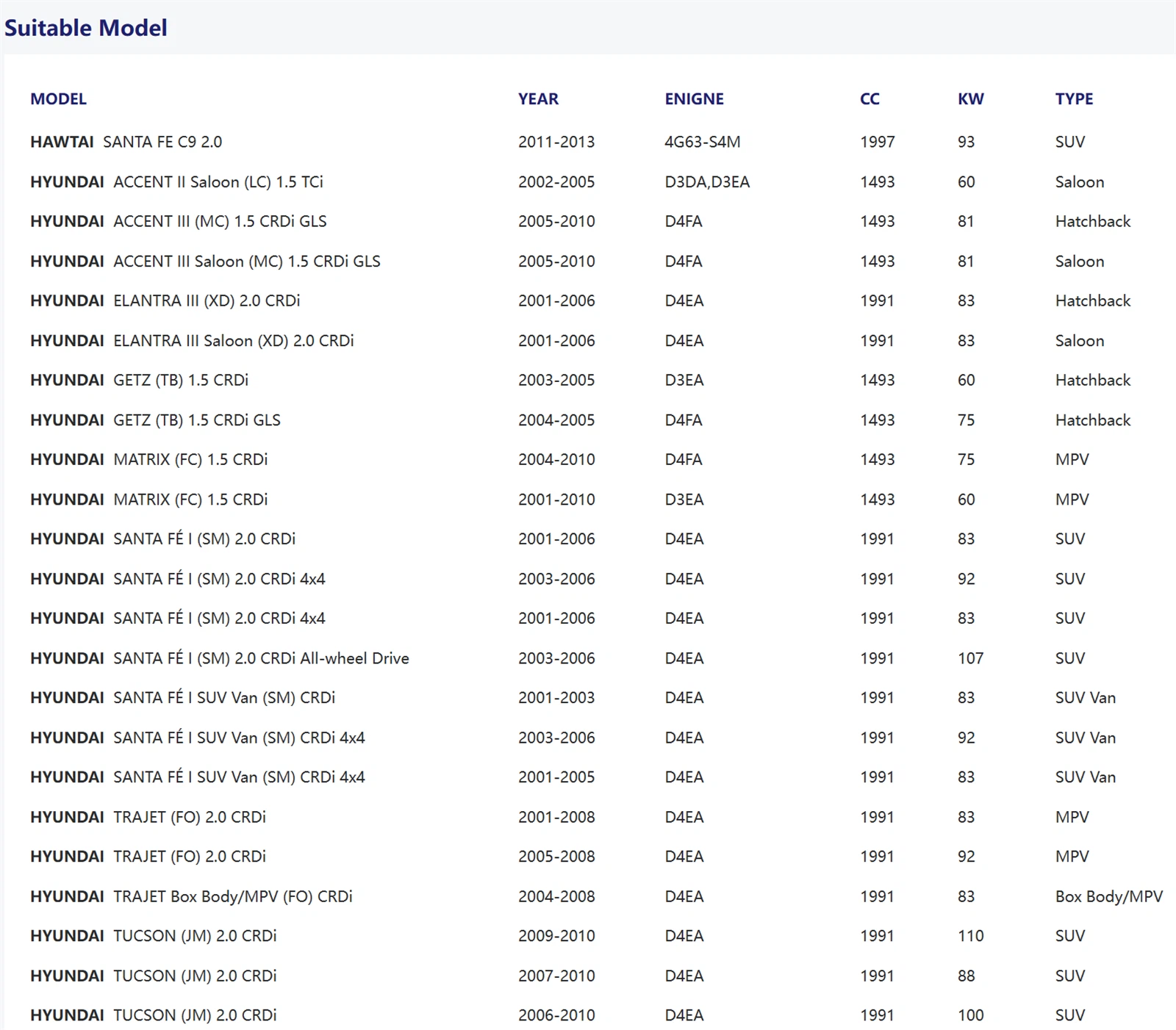
Task: Click year range 2002-2005
Action: (x=556, y=181)
